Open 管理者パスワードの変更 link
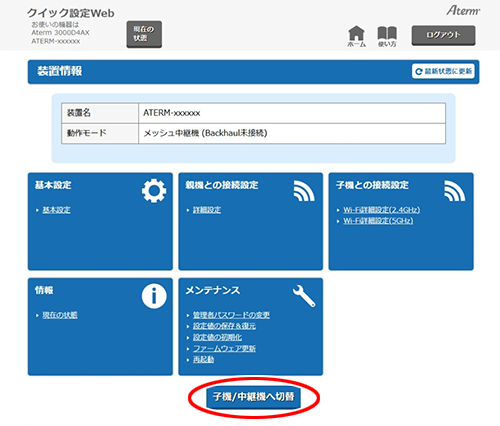The height and width of the screenshot is (426, 500). coord(231,315)
